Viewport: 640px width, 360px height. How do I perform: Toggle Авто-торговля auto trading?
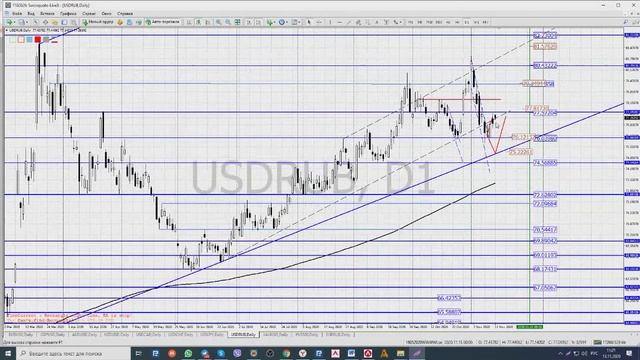click(x=163, y=22)
